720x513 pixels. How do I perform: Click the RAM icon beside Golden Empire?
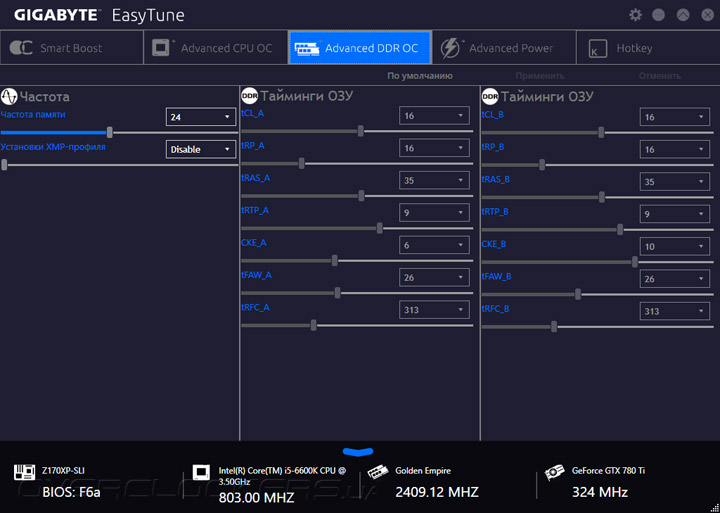[x=379, y=473]
